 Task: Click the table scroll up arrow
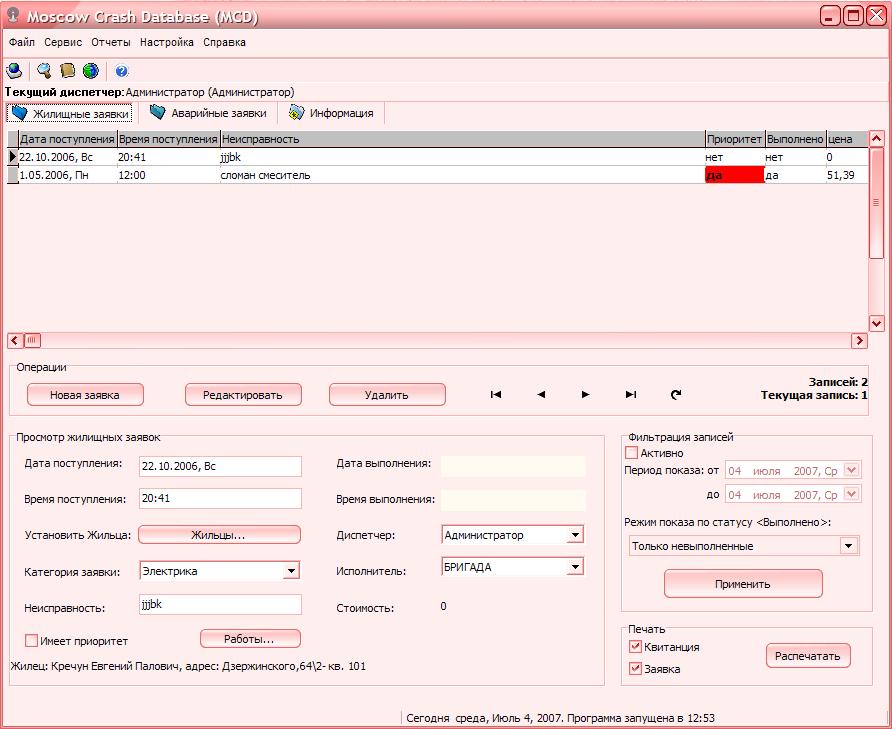click(876, 139)
